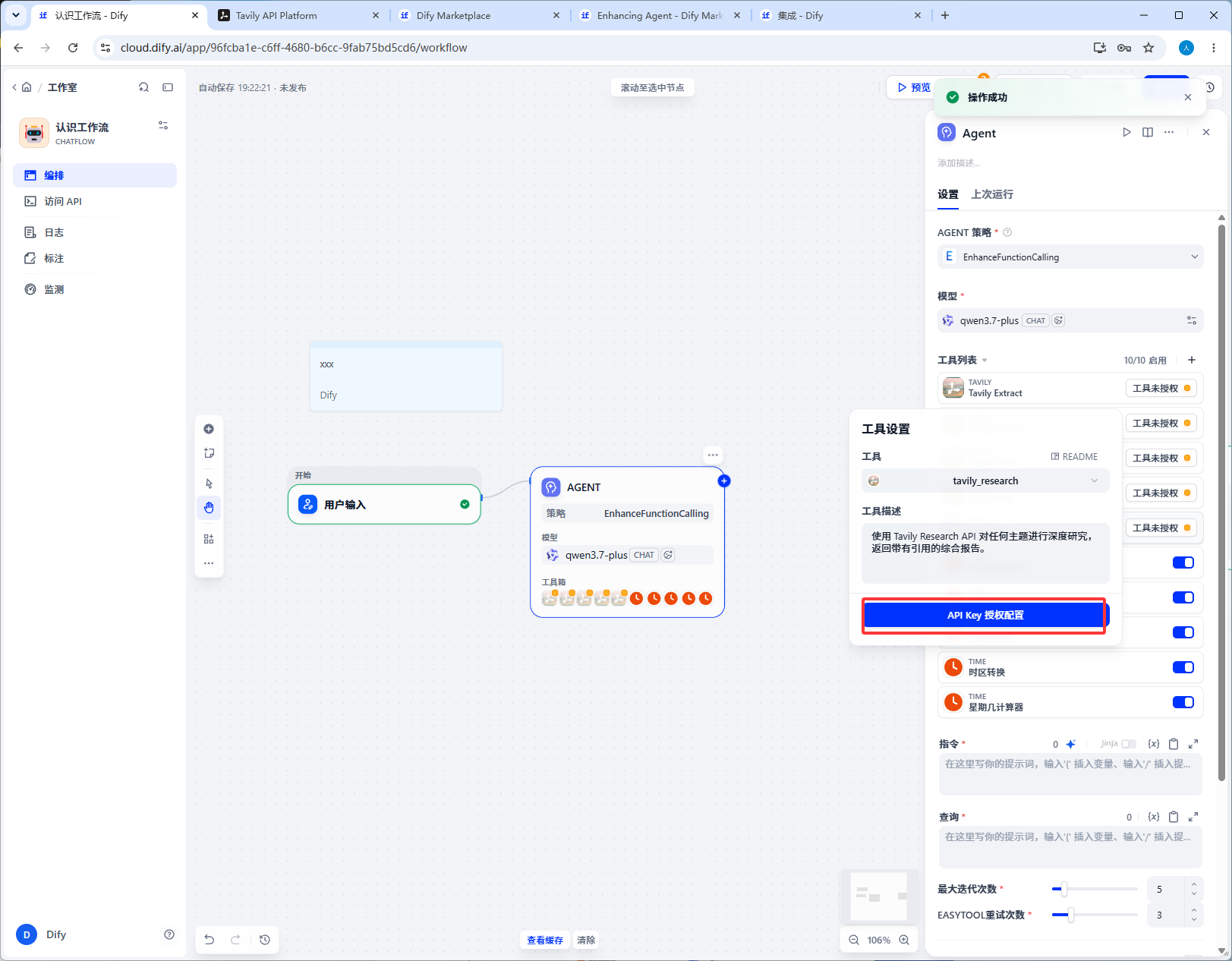Add a note with the canvas note icon
1232x961 pixels.
click(x=209, y=453)
